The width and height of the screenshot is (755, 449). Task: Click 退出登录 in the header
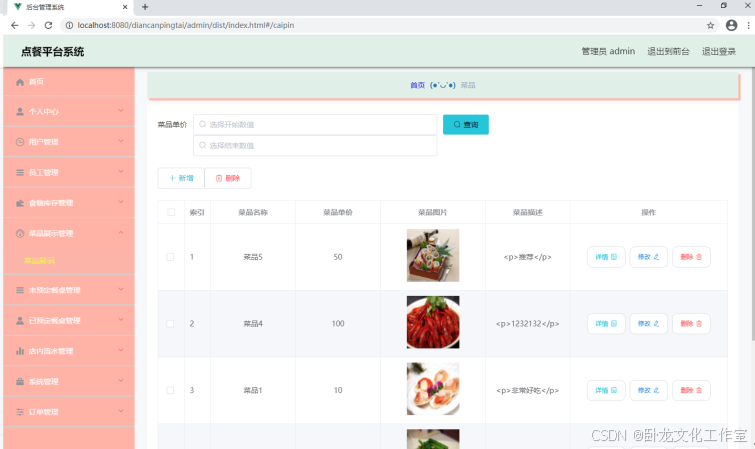tap(718, 52)
